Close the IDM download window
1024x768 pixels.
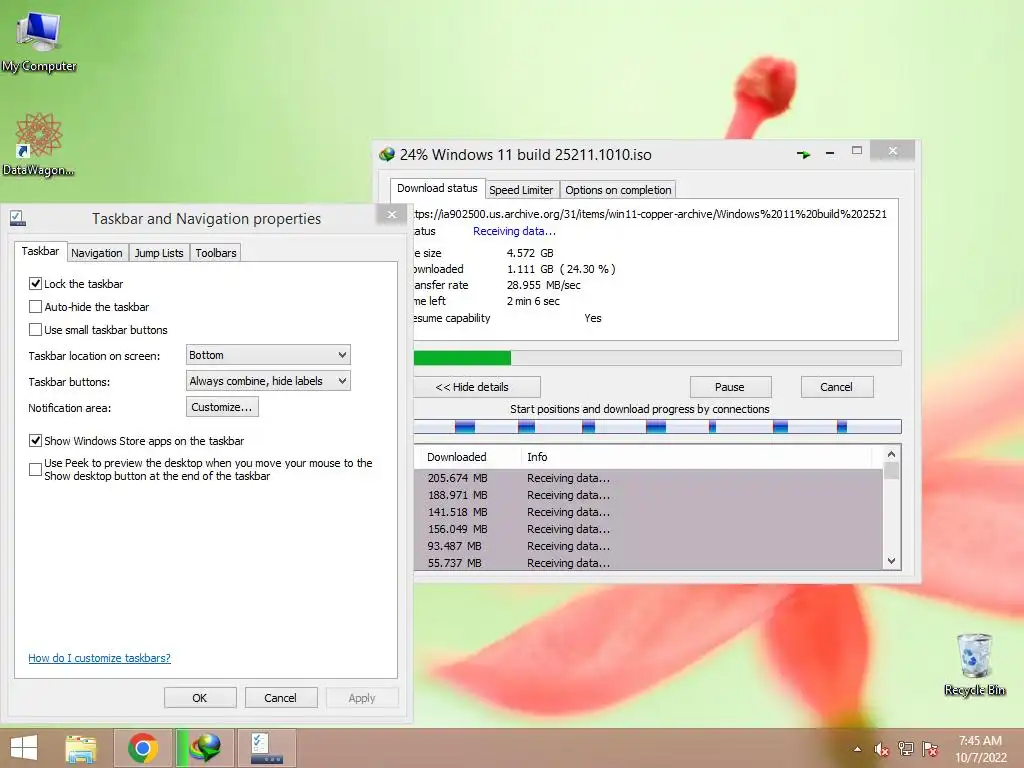[x=892, y=151]
